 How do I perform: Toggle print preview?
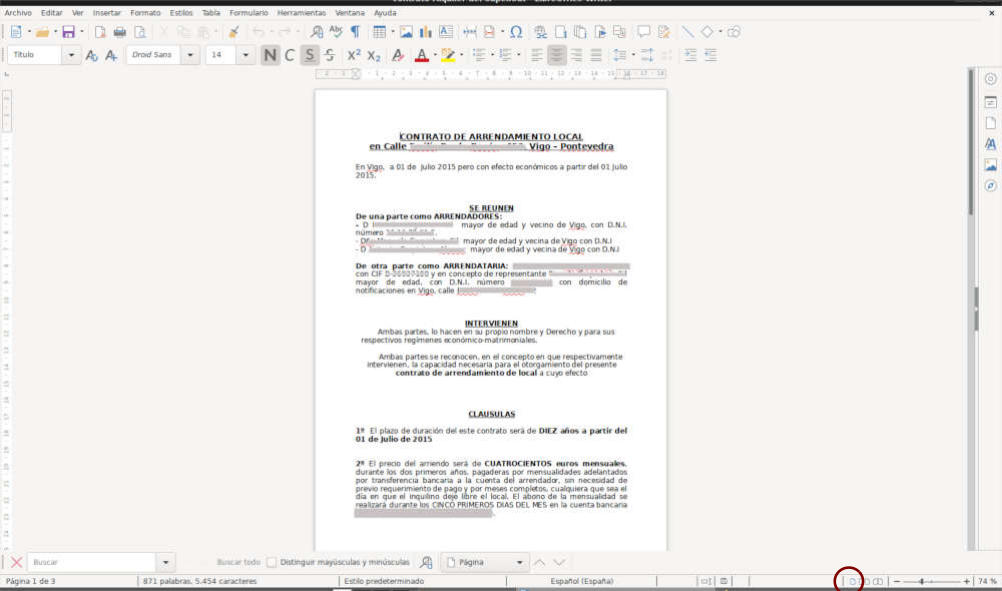[x=139, y=32]
